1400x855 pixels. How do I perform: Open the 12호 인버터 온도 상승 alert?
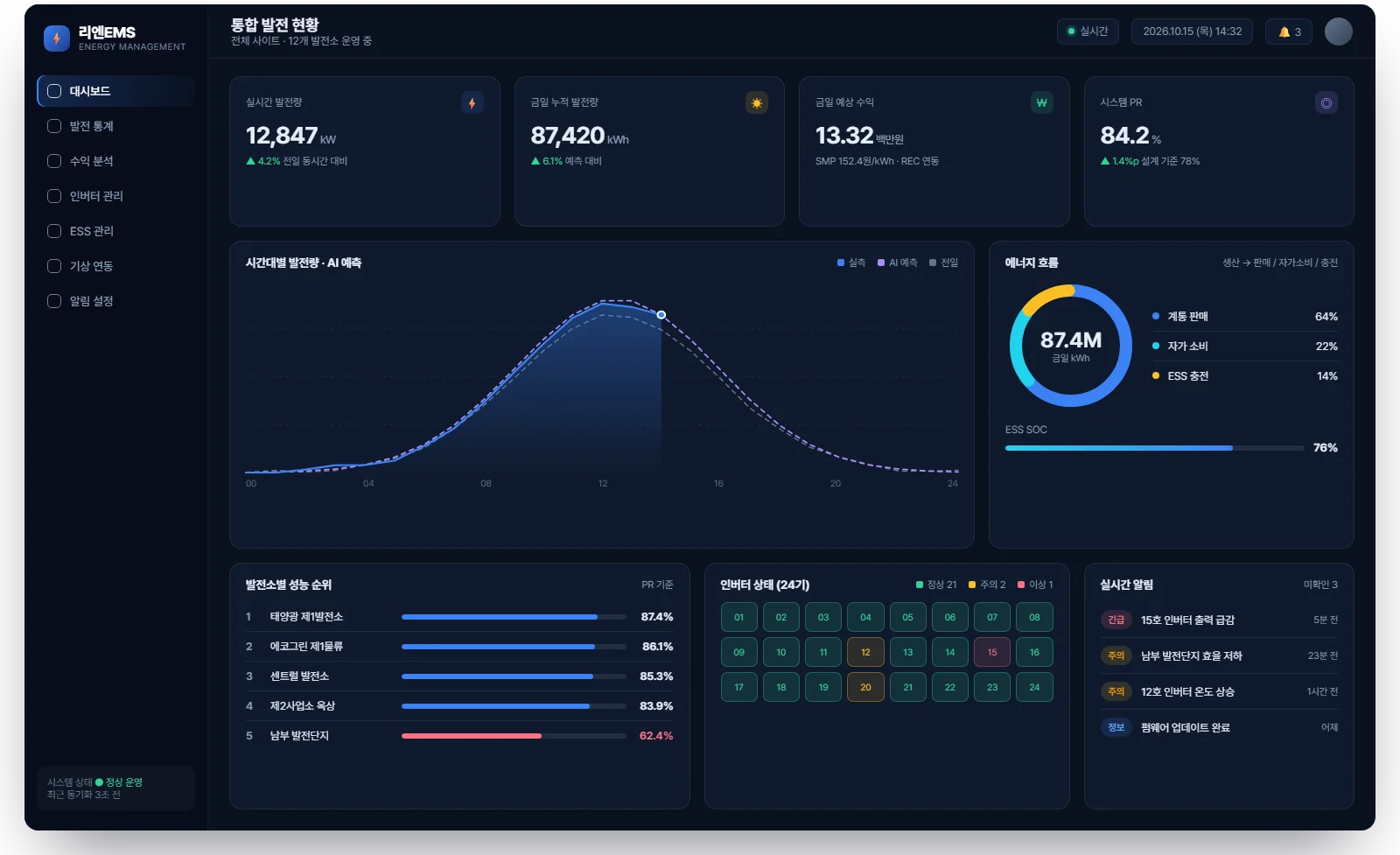[1219, 692]
